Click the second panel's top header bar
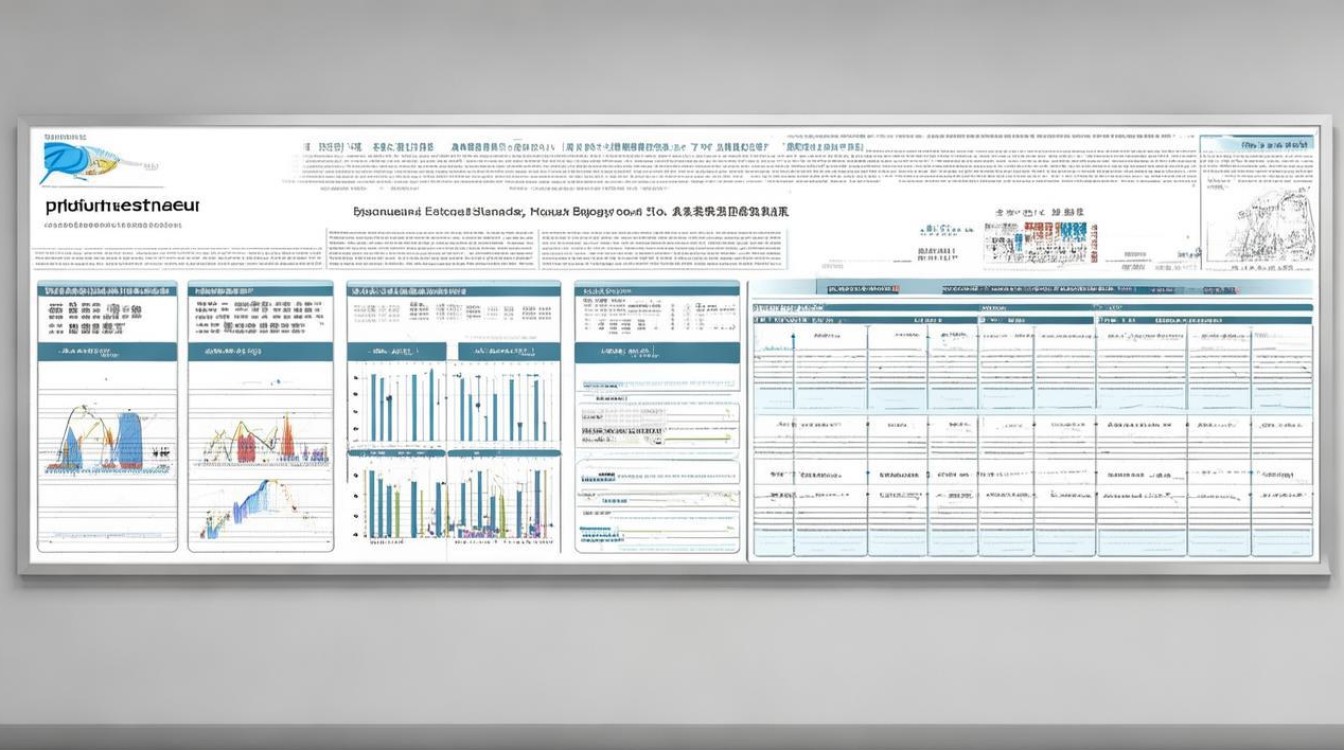1344x750 pixels. [x=260, y=288]
